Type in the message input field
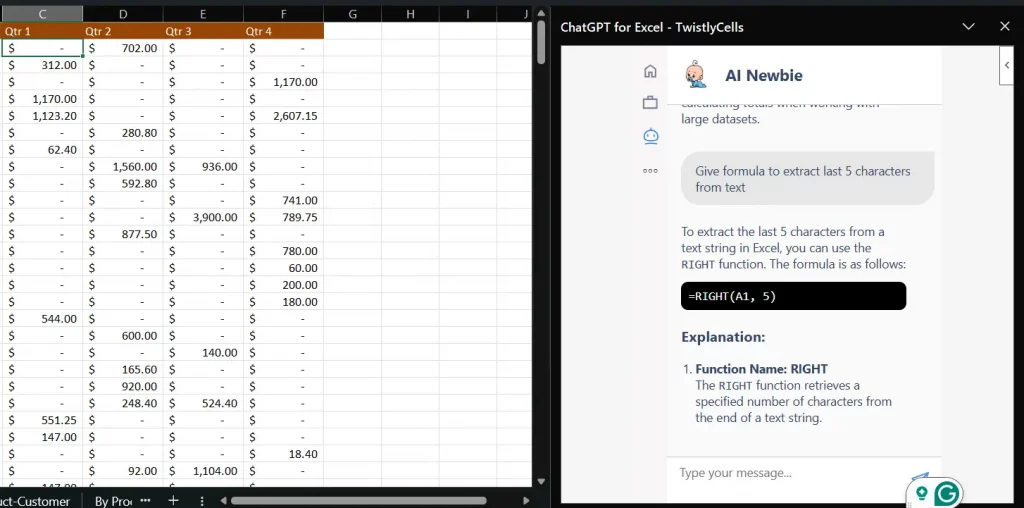1024x508 pixels. (x=790, y=473)
